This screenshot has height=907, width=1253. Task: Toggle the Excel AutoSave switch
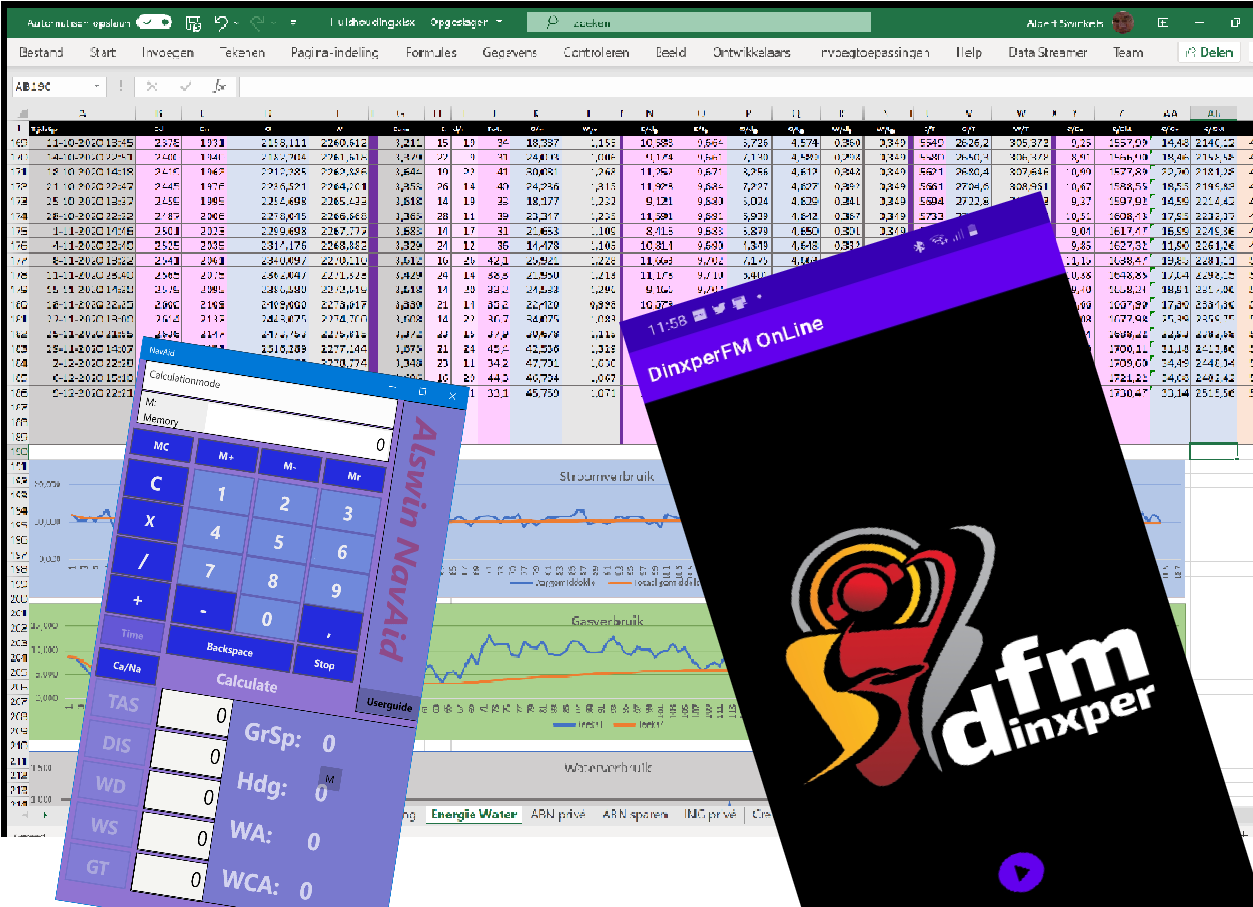(153, 22)
